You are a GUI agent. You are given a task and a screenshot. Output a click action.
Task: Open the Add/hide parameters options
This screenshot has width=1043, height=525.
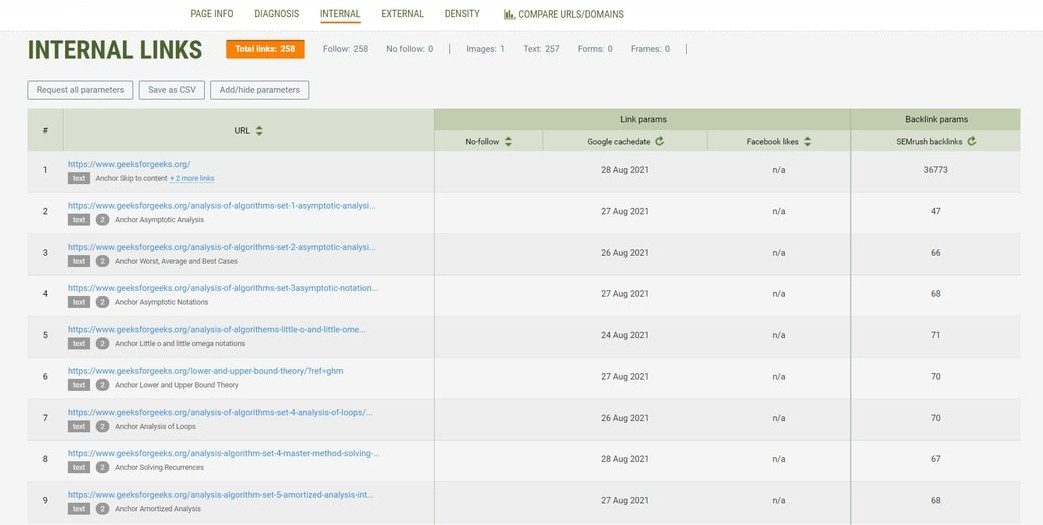click(259, 90)
